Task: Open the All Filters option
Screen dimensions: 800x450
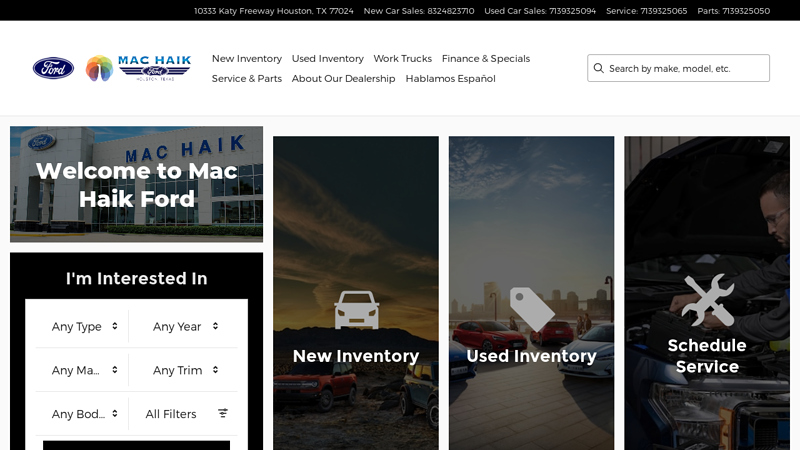Action: pos(184,414)
